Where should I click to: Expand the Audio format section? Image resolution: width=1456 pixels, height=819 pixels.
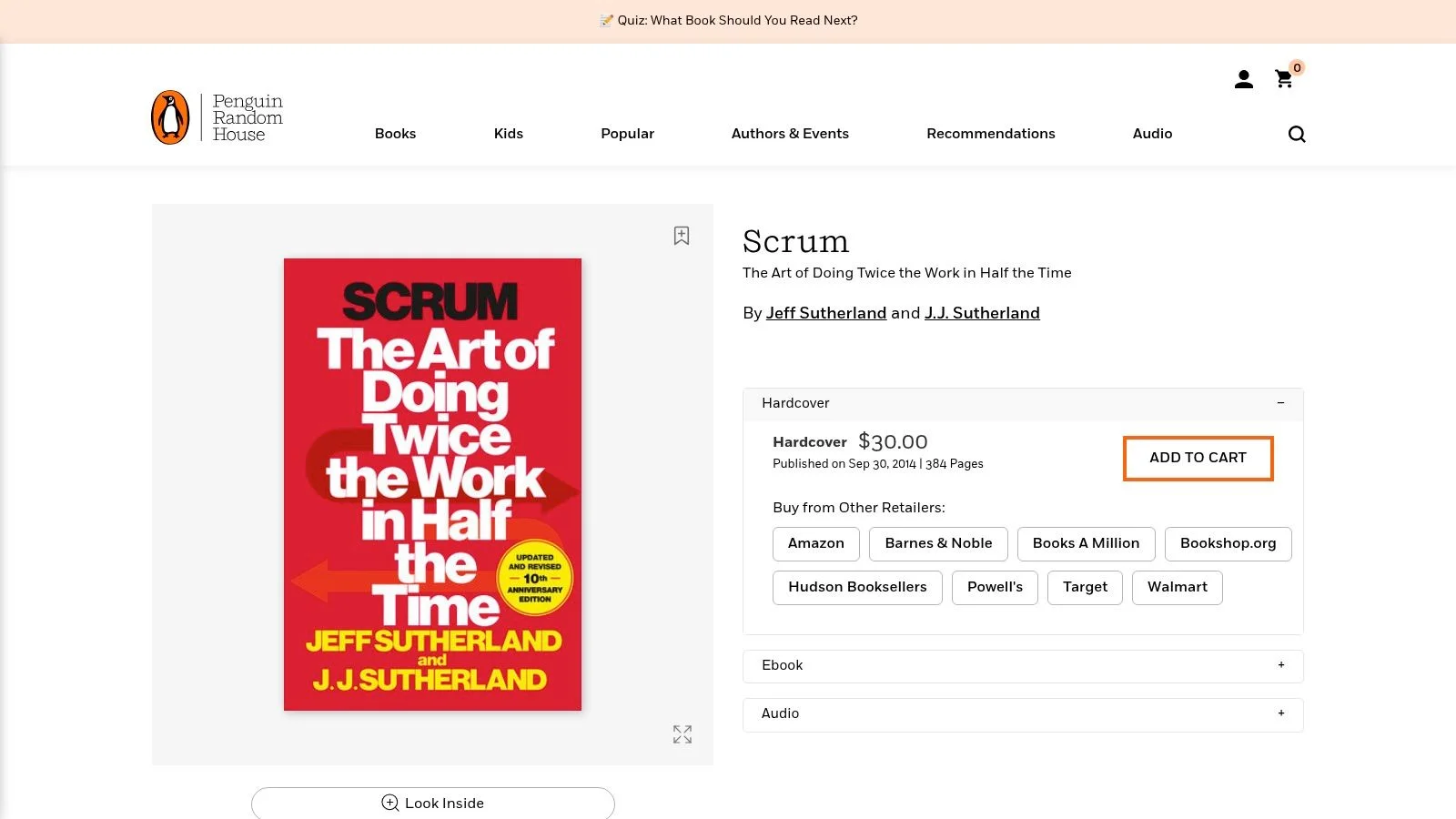pos(1023,713)
